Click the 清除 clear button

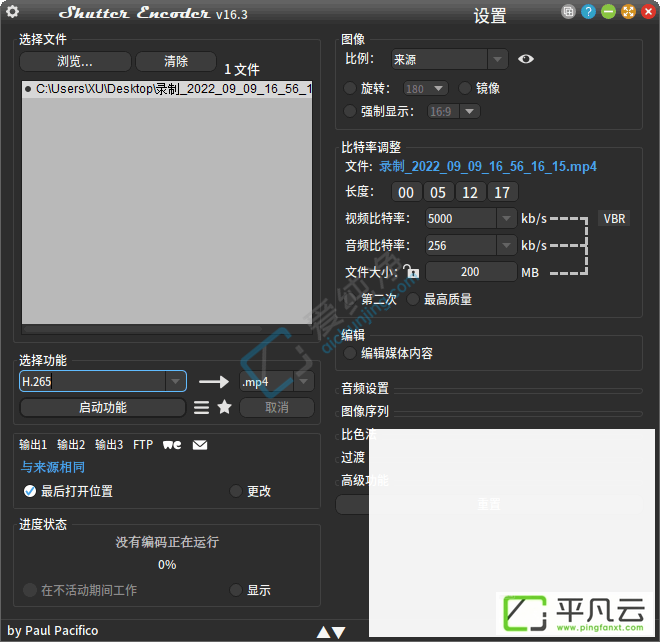176,61
